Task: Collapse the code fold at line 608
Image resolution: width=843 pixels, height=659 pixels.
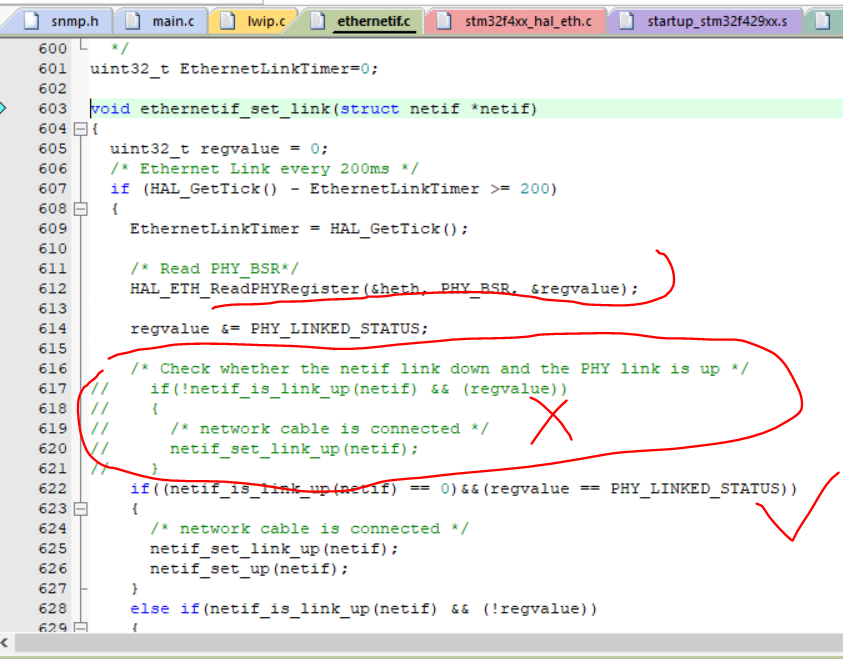Action: point(80,208)
